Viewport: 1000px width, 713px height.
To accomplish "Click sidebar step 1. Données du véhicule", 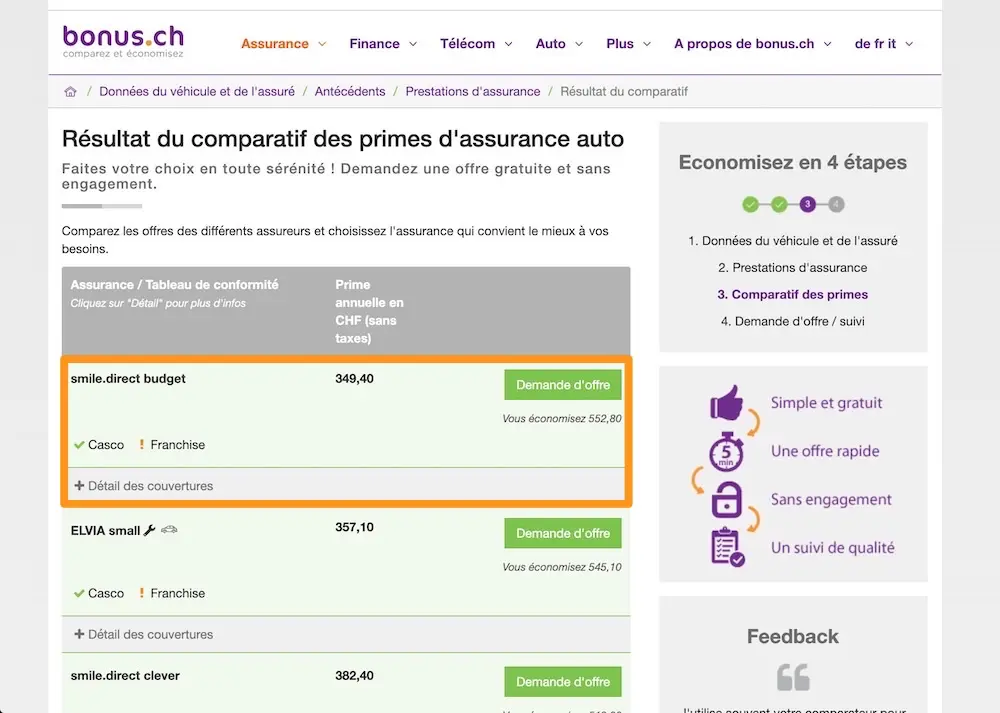I will click(x=793, y=241).
